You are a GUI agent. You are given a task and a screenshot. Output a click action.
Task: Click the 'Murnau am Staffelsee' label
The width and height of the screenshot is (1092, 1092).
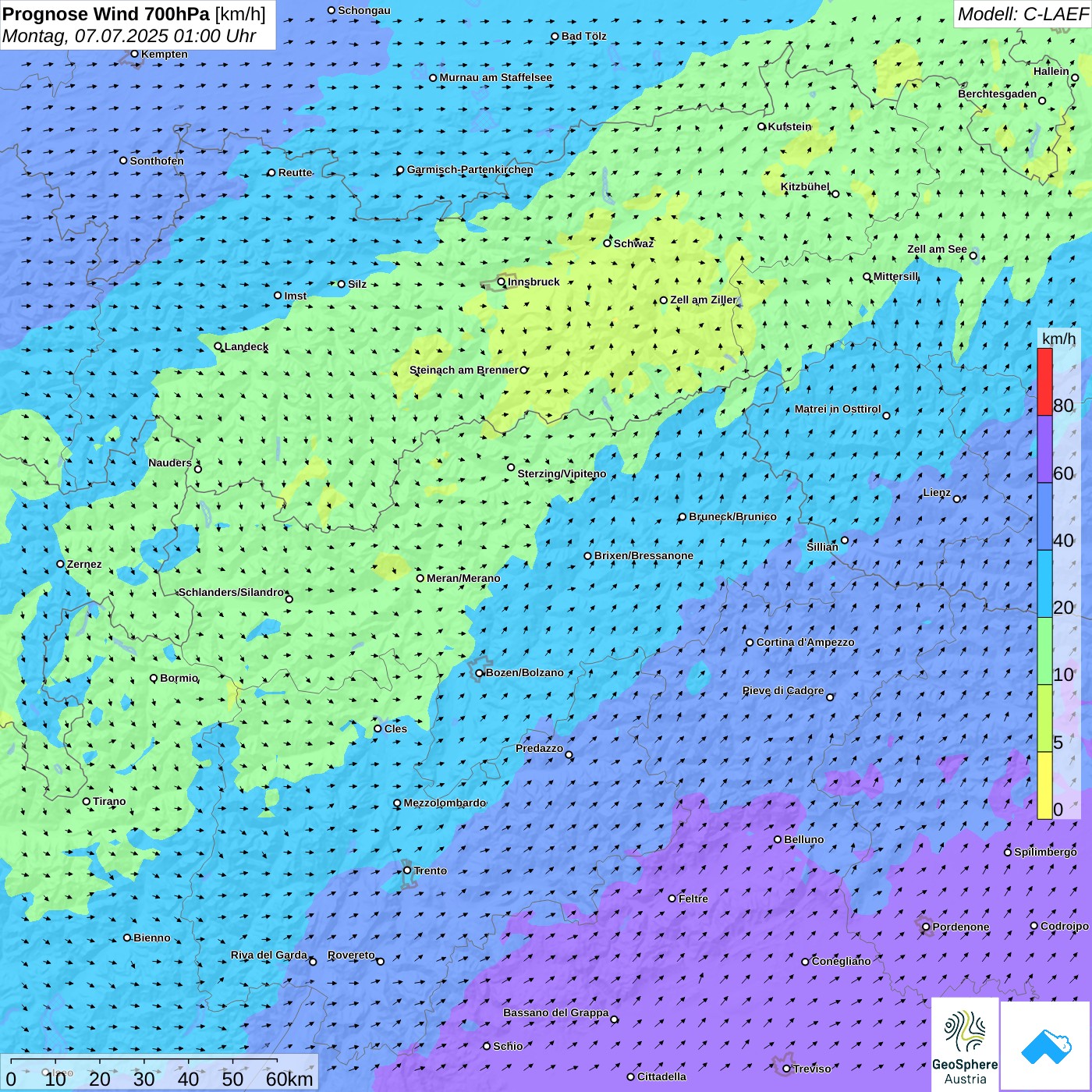pyautogui.click(x=495, y=77)
